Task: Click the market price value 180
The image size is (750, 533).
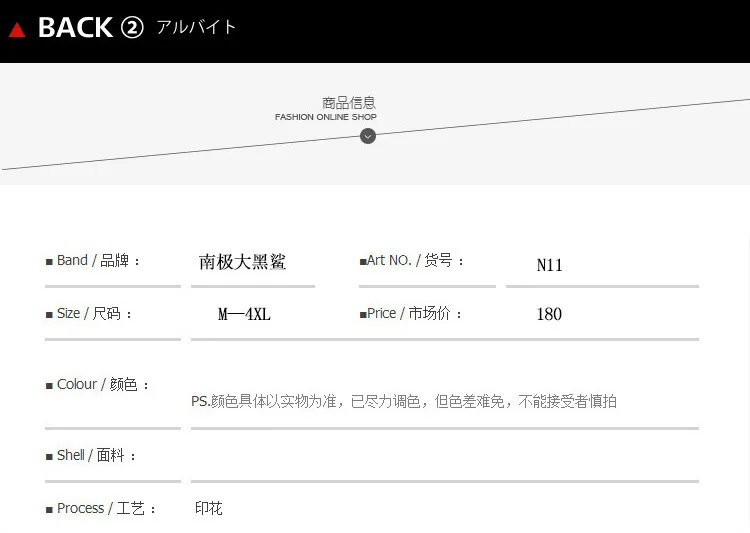Action: (549, 314)
